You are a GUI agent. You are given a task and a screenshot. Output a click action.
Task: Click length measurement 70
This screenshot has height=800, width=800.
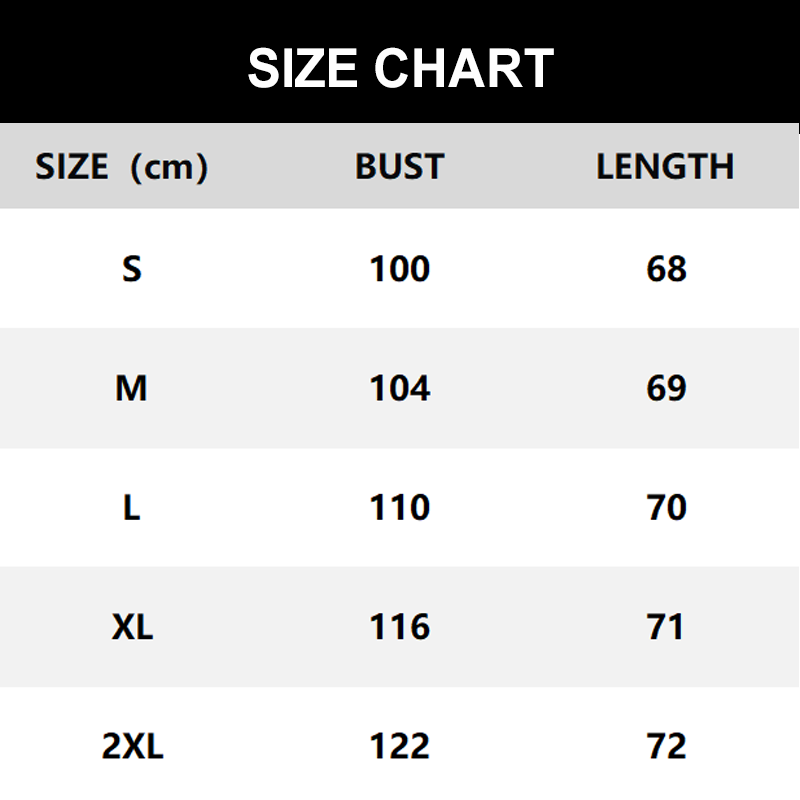tap(666, 507)
